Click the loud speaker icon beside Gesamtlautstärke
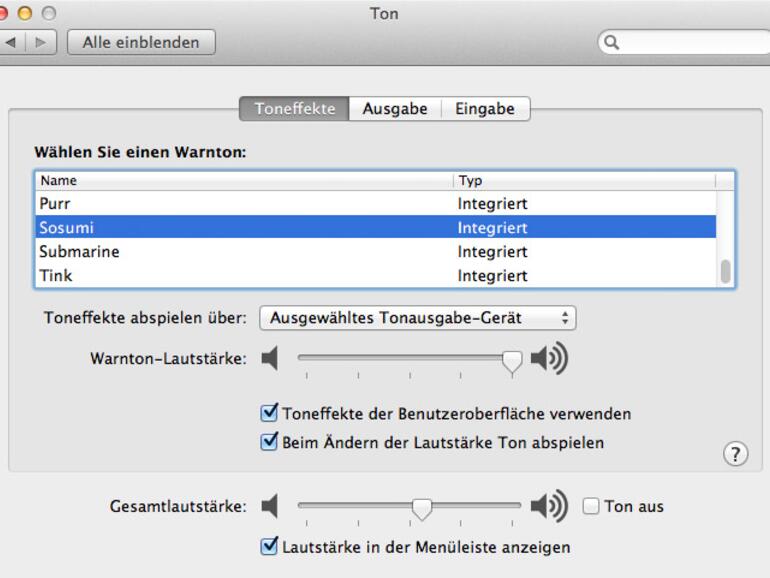770x578 pixels. point(549,506)
